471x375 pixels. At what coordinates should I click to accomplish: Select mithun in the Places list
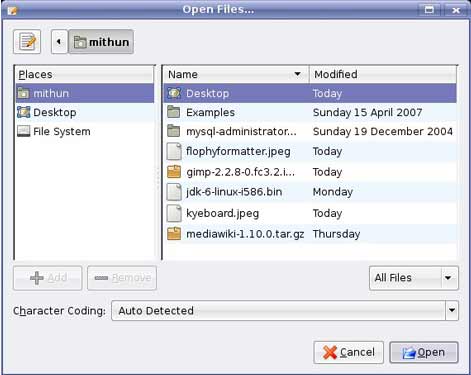[x=85, y=93]
